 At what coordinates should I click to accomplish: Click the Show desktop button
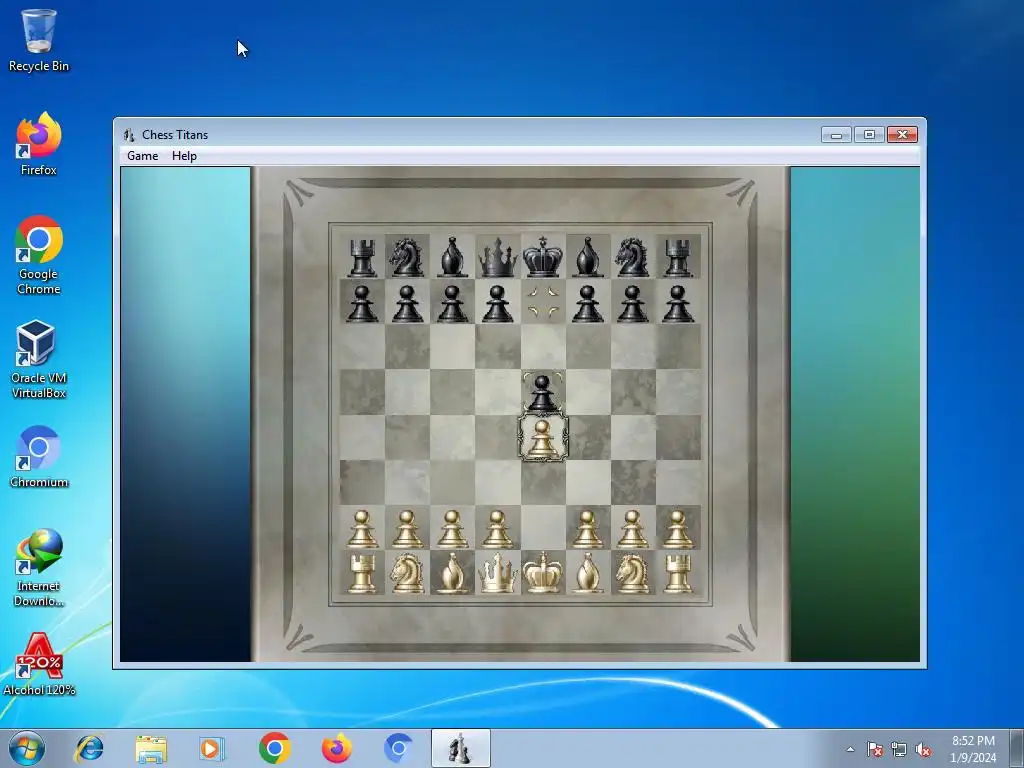pyautogui.click(x=1017, y=748)
